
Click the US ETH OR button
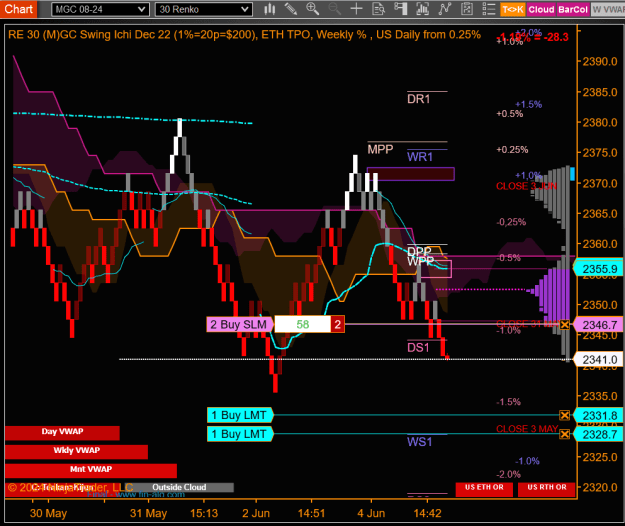(x=484, y=488)
